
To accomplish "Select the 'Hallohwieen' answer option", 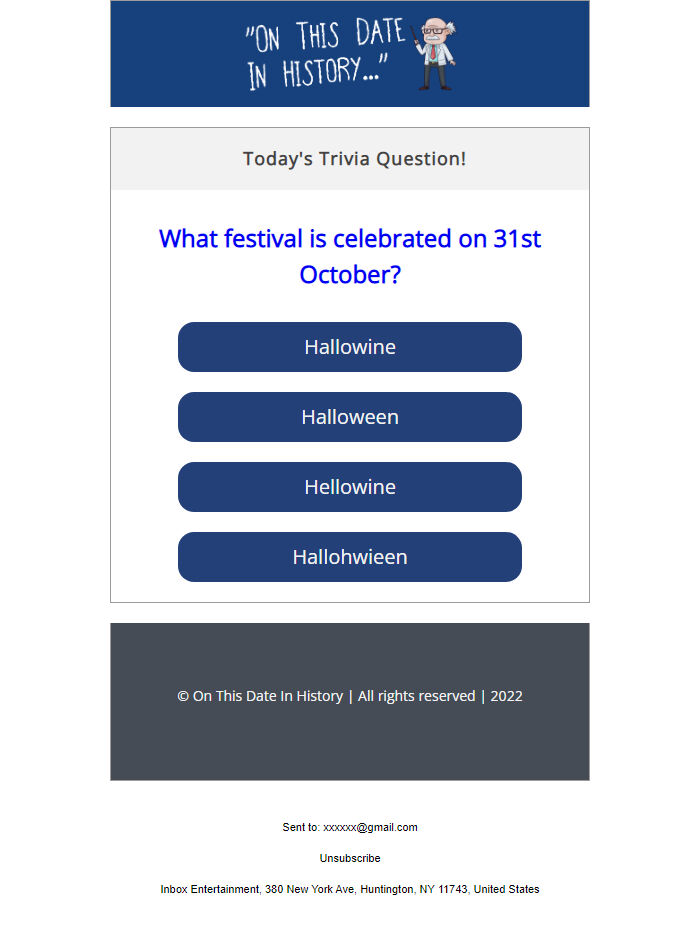I will coord(349,557).
